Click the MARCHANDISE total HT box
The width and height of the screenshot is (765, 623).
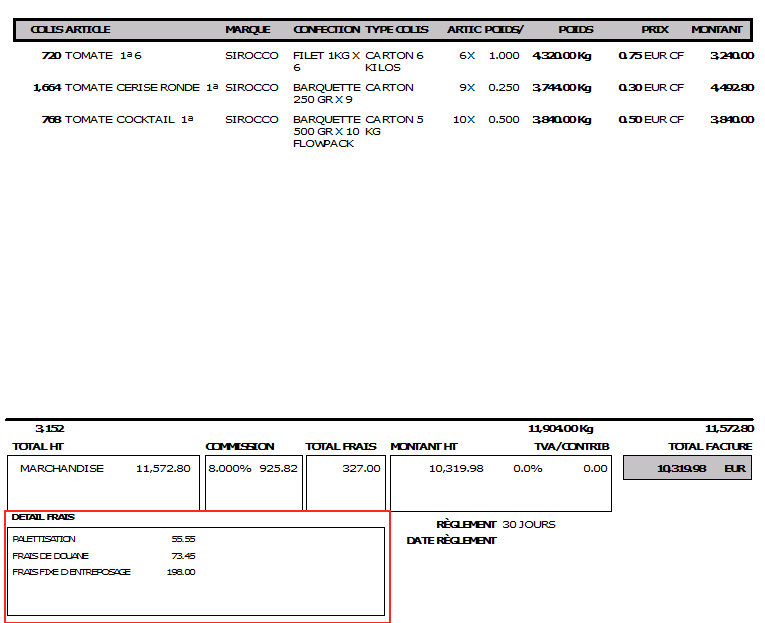pyautogui.click(x=104, y=468)
